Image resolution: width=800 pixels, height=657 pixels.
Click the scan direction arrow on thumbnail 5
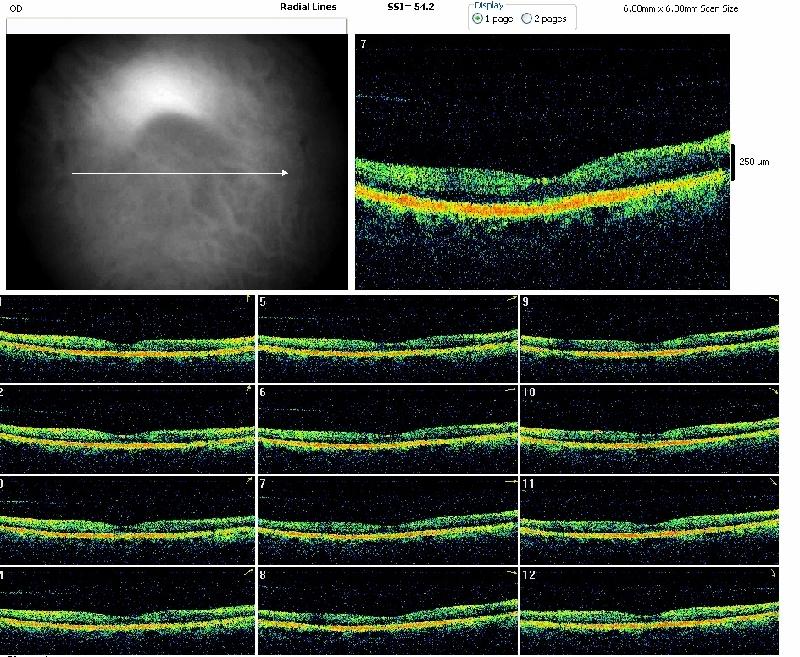pos(511,300)
